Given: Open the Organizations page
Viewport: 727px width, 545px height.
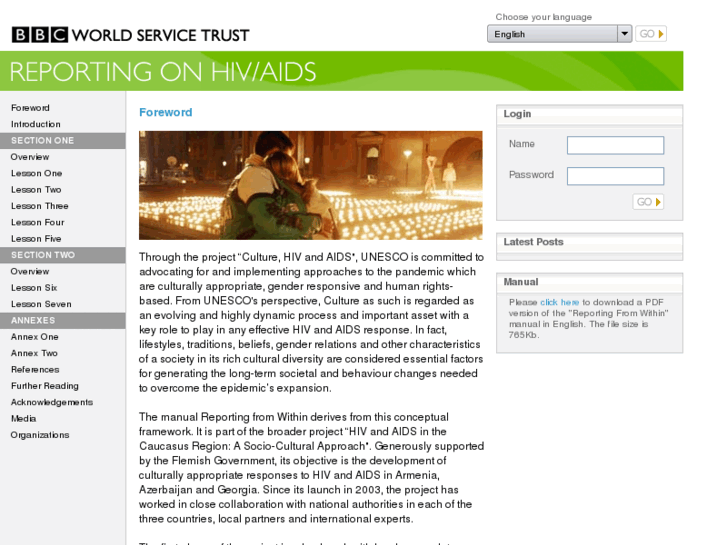Looking at the screenshot, I should [x=40, y=435].
